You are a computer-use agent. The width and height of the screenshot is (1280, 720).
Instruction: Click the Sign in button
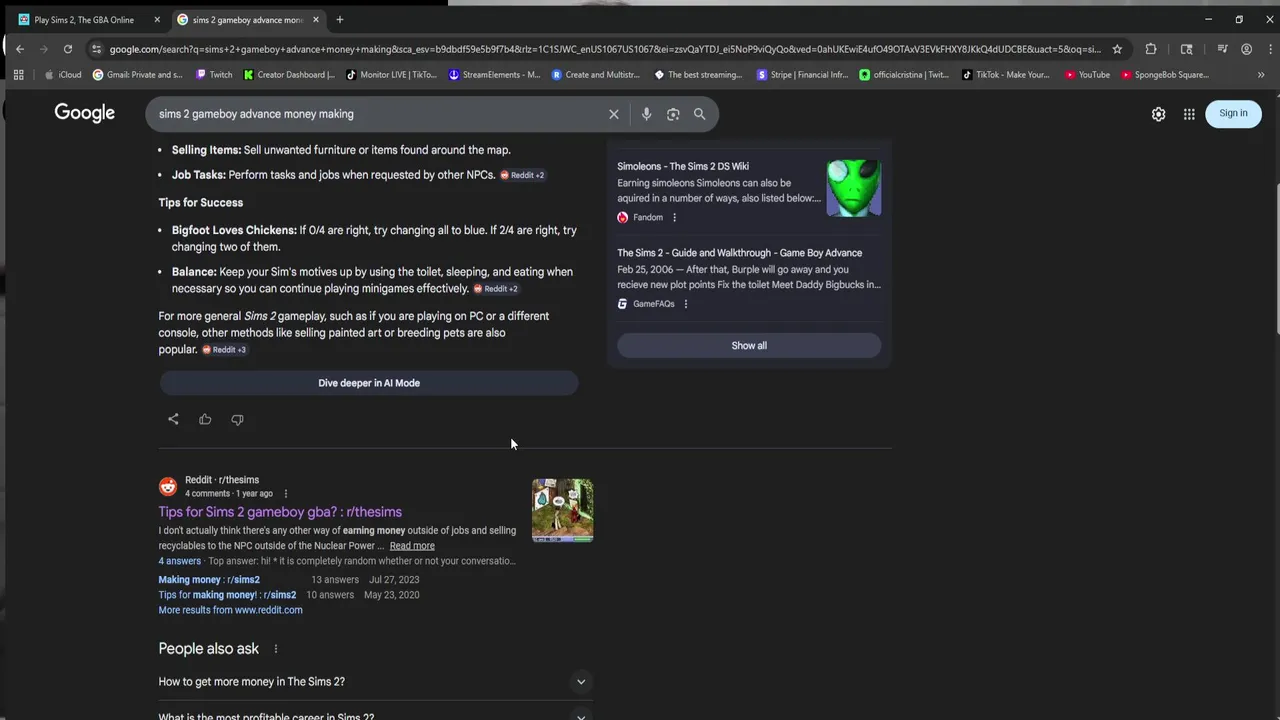pos(1233,114)
